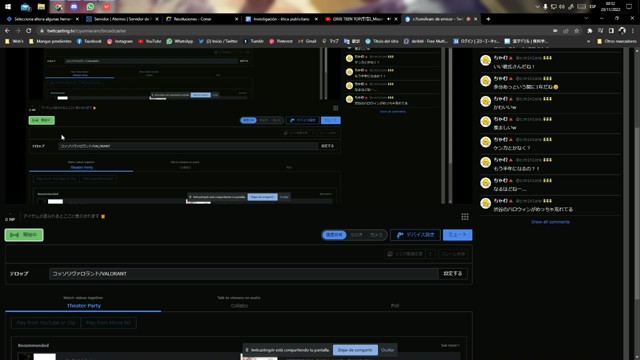Click Play from YouTube or Clip
640x360 pixels.
[46, 323]
